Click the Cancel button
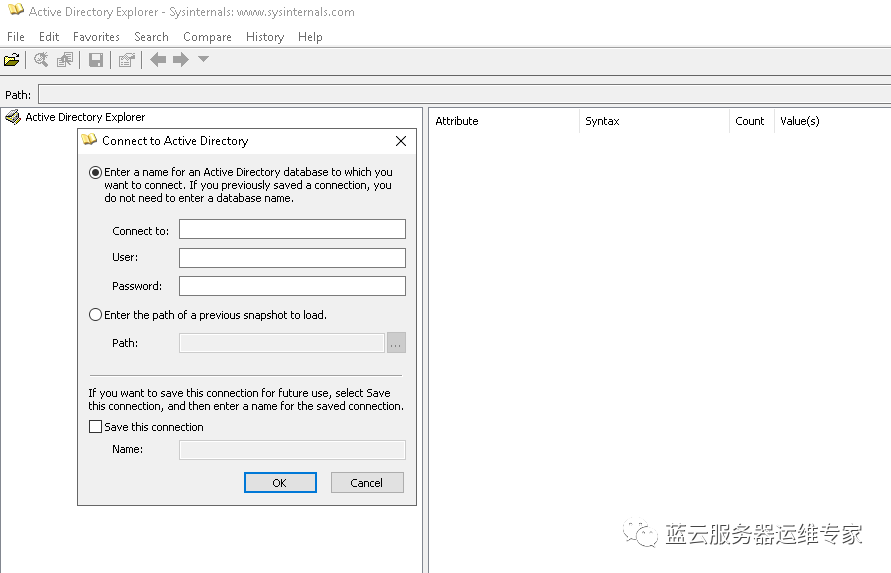 367,483
